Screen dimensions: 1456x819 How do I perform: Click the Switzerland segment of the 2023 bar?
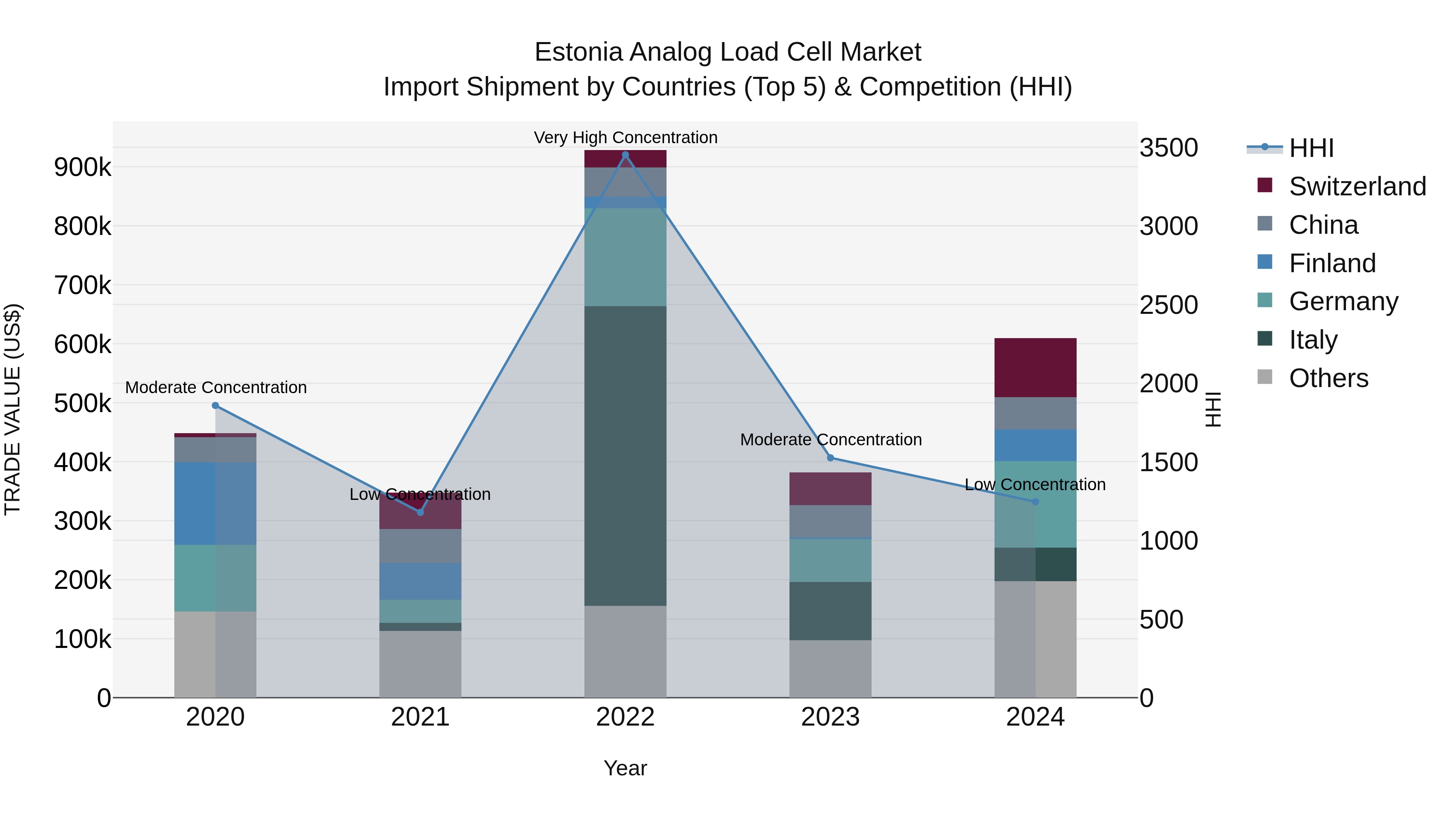(x=830, y=489)
